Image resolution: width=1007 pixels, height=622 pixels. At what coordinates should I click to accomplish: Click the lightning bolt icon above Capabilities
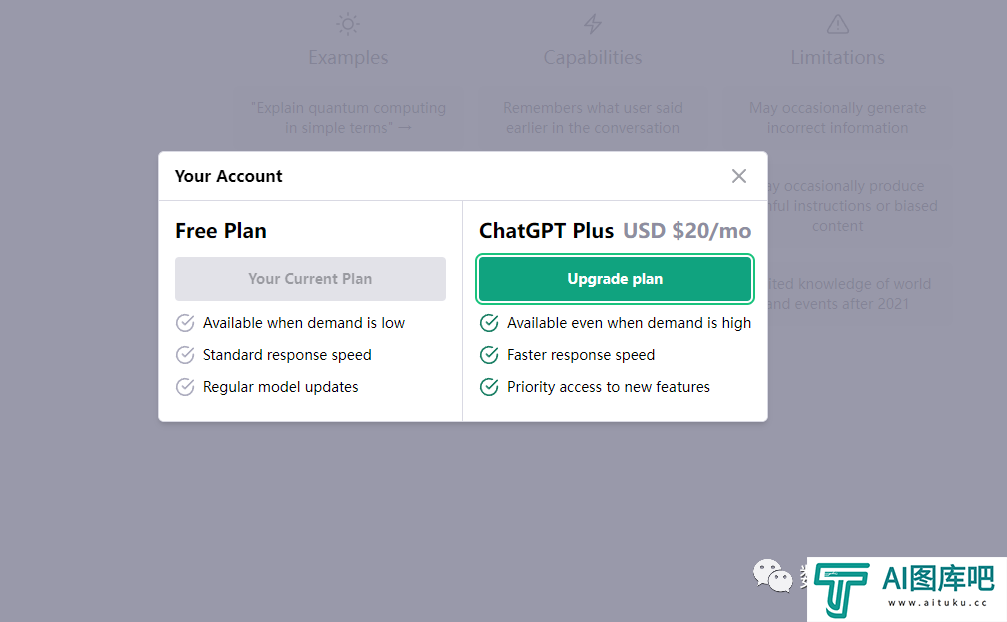click(x=593, y=24)
